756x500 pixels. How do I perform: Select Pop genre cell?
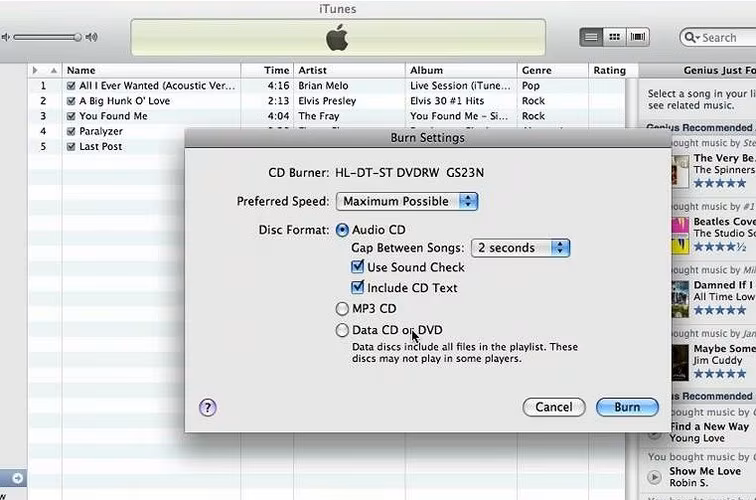(x=530, y=86)
